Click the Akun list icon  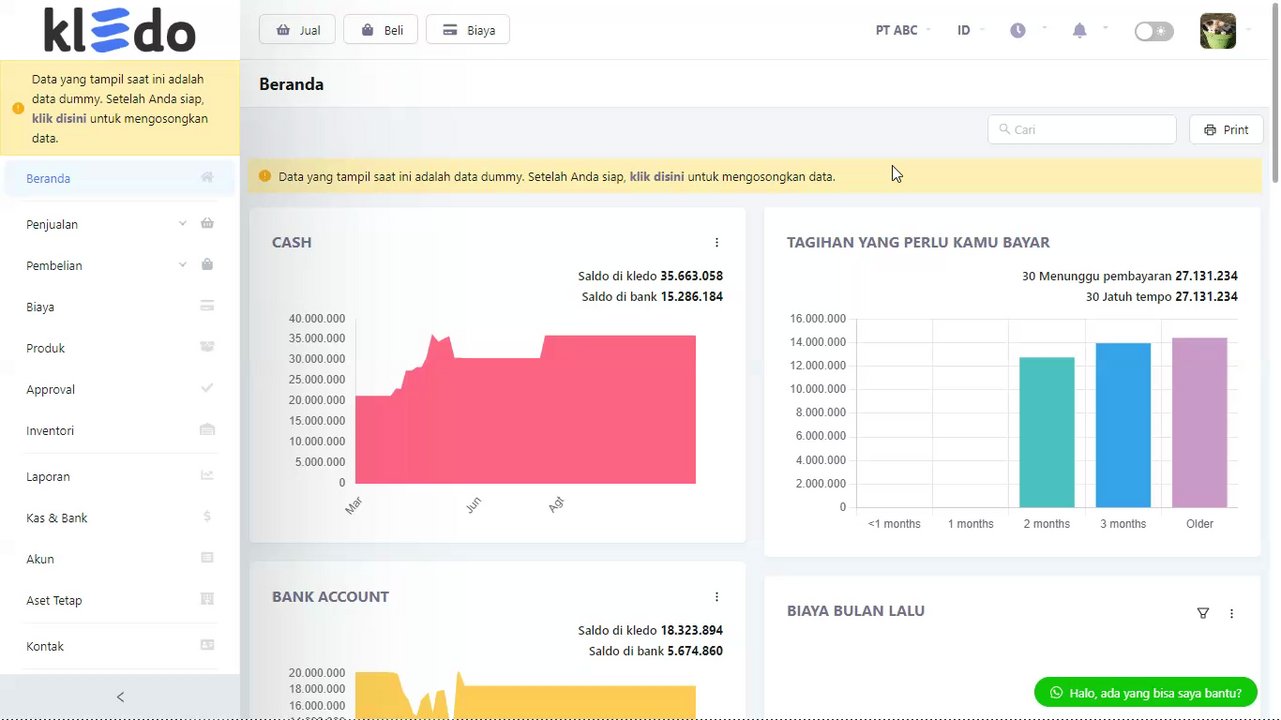coord(207,558)
